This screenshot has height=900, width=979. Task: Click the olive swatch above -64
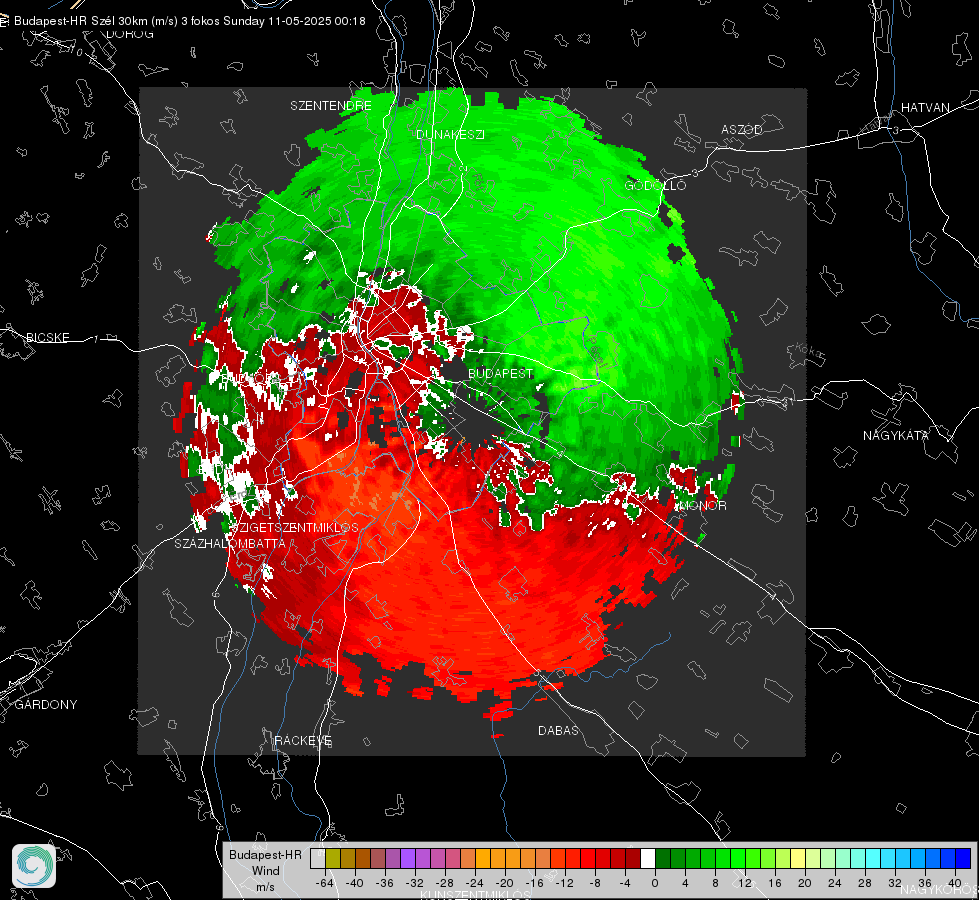pyautogui.click(x=333, y=858)
